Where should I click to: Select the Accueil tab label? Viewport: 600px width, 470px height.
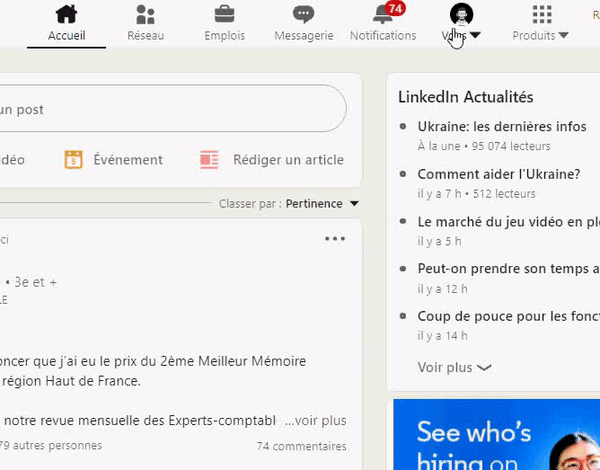tap(67, 36)
